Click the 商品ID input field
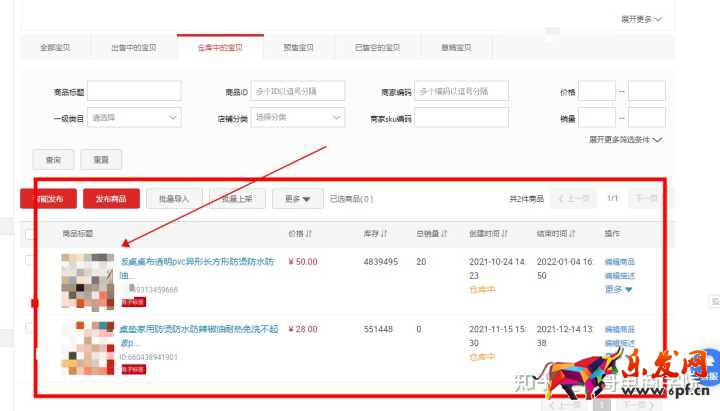 pos(298,92)
